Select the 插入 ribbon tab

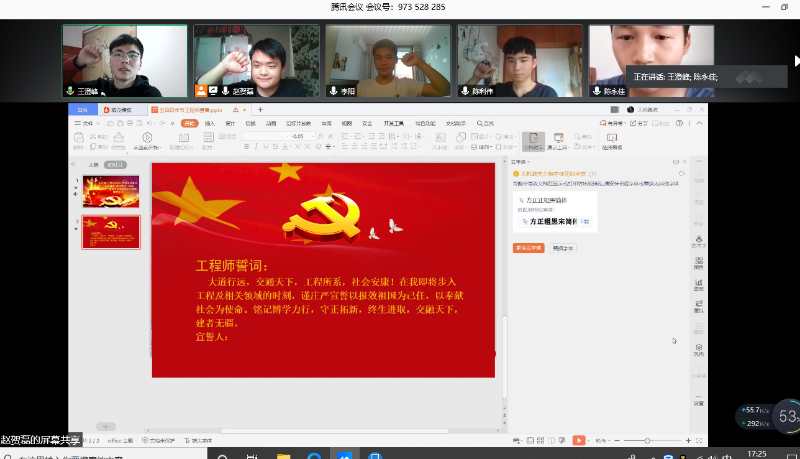tap(209, 123)
